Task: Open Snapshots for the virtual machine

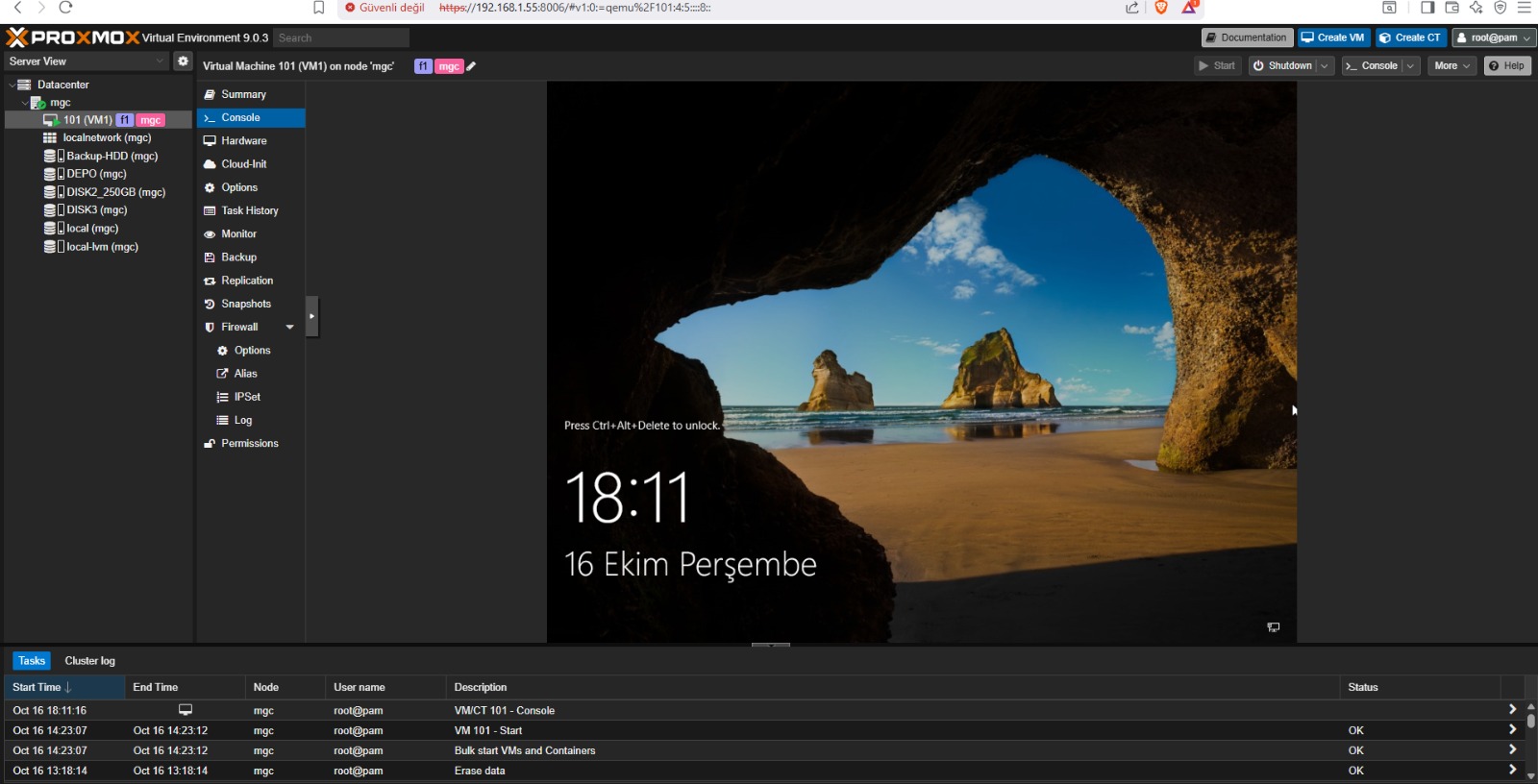Action: point(245,304)
